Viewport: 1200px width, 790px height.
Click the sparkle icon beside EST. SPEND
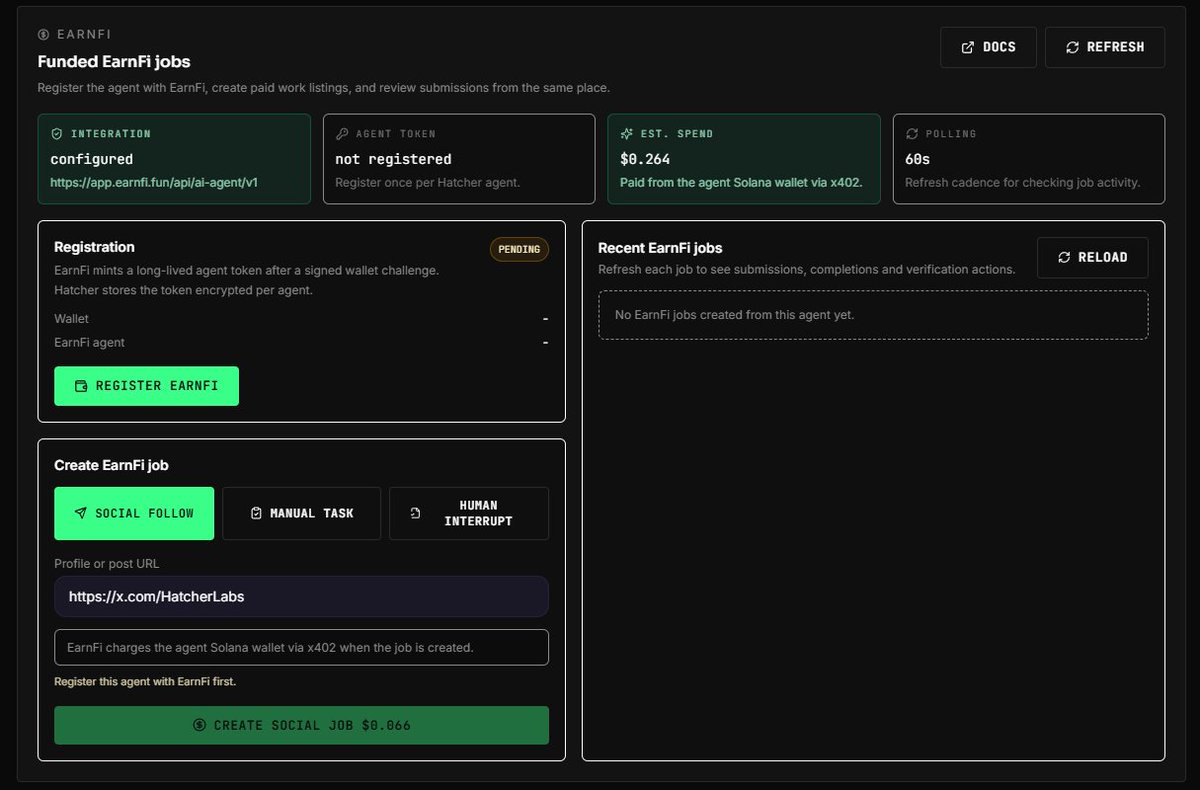(x=626, y=133)
